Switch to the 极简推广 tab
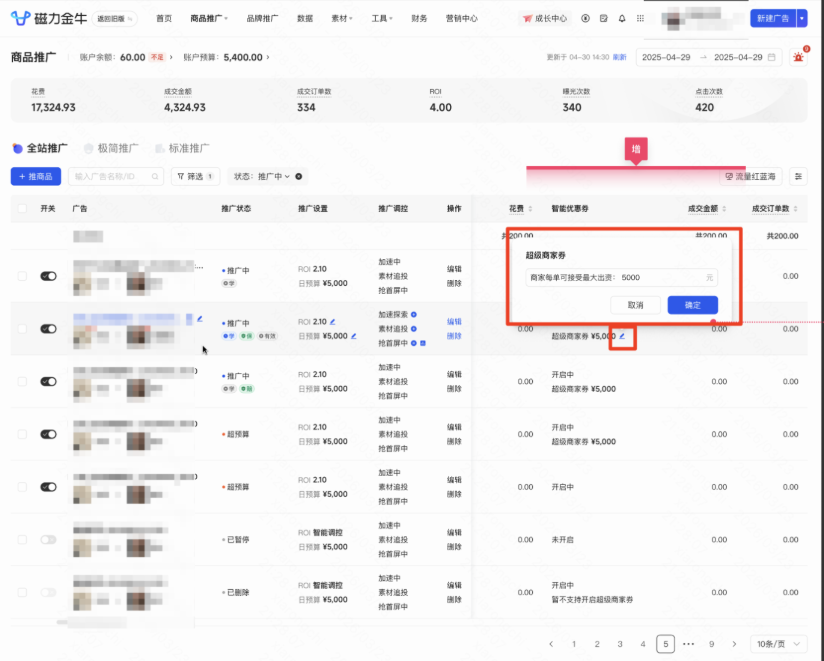The image size is (824, 661). click(x=111, y=148)
